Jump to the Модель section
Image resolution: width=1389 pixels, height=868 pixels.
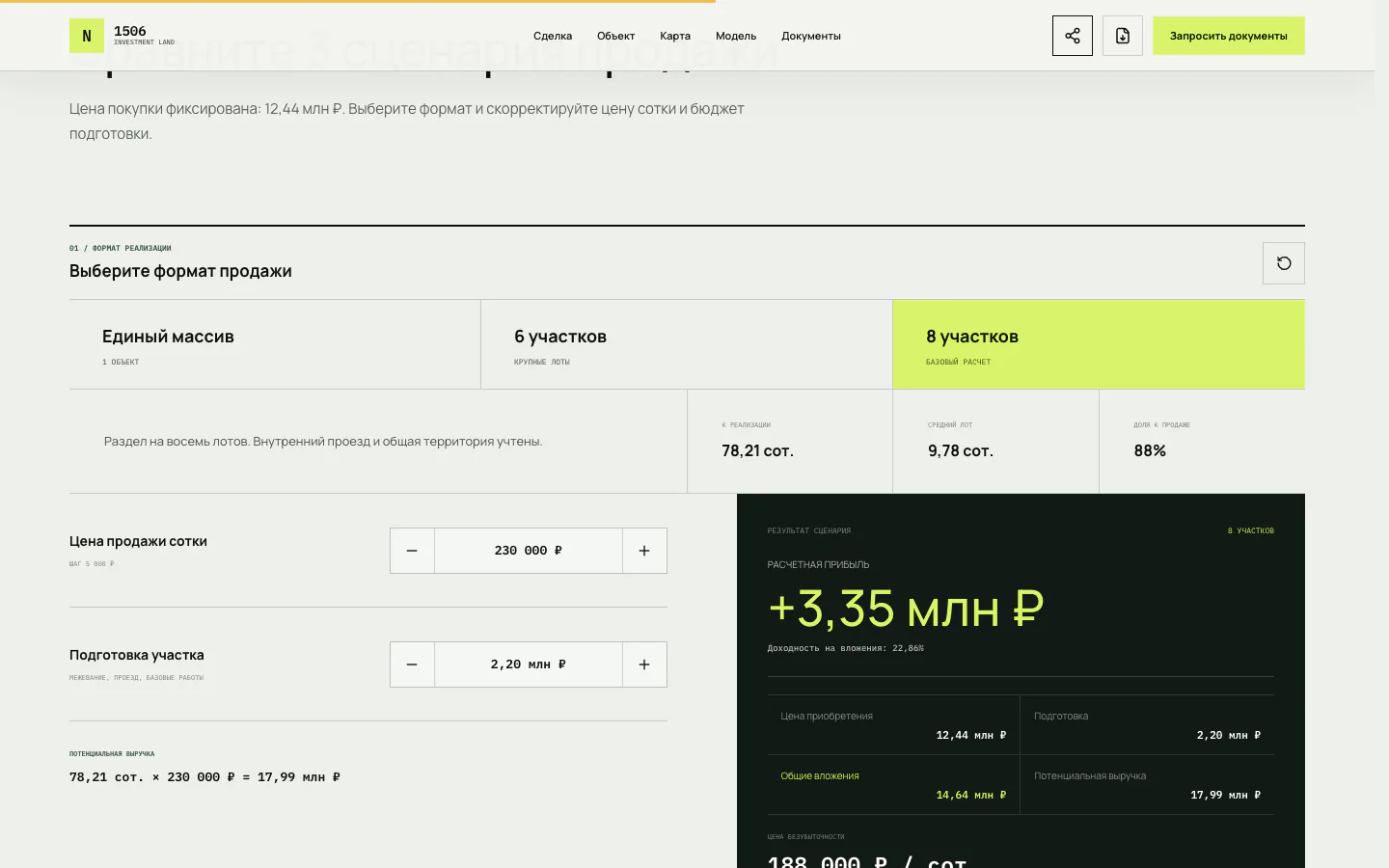pos(736,36)
